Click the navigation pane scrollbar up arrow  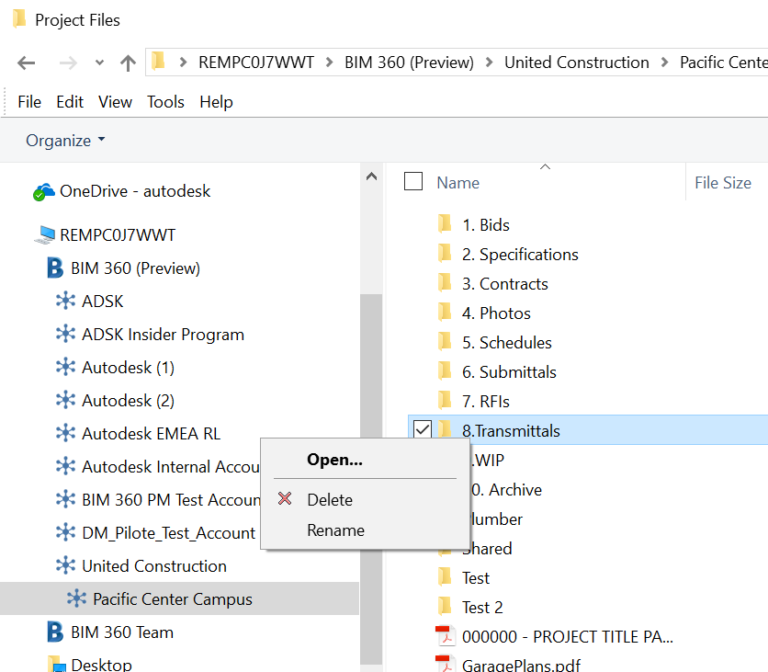tap(371, 177)
